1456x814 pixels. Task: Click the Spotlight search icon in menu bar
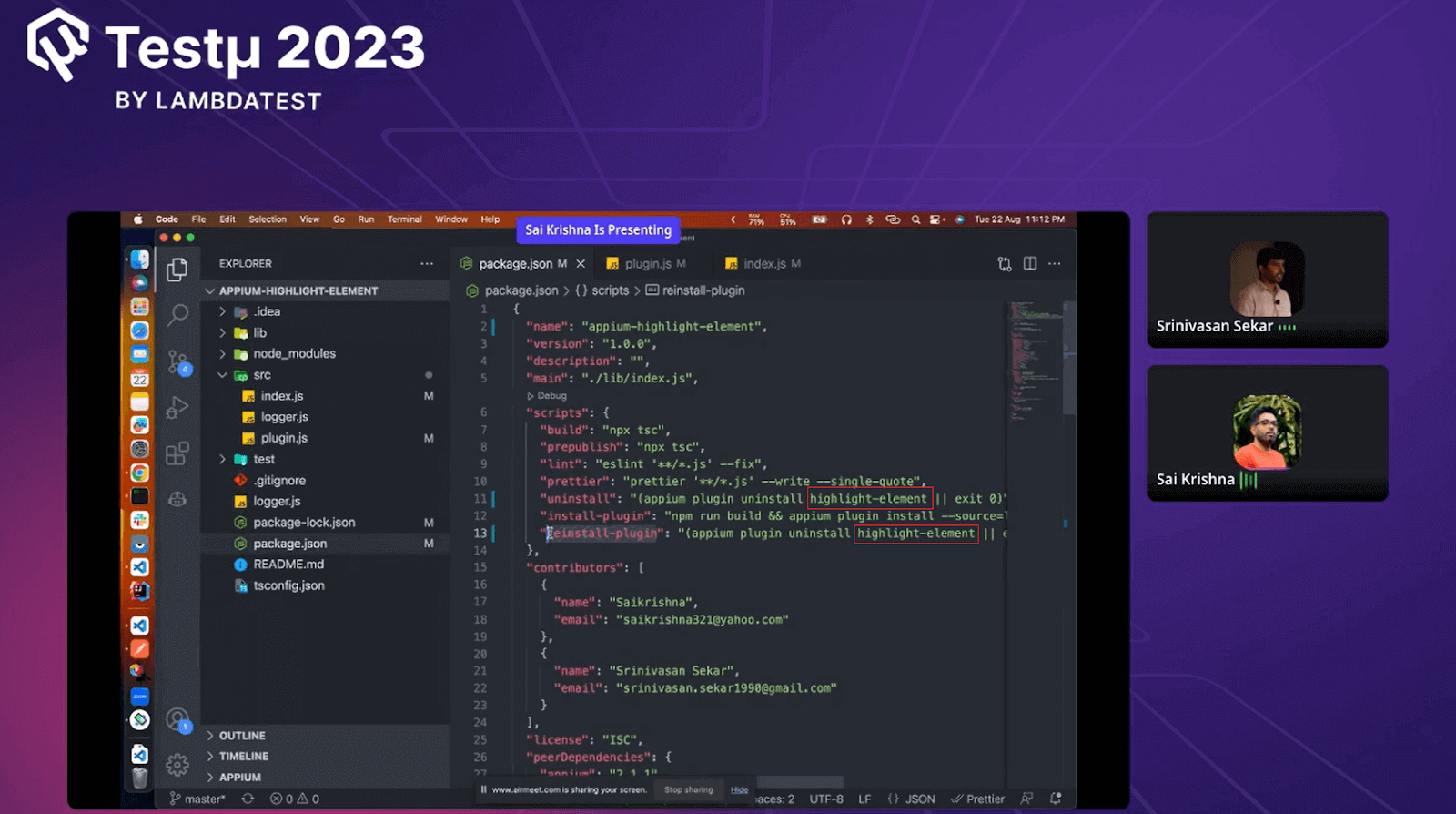(x=915, y=219)
